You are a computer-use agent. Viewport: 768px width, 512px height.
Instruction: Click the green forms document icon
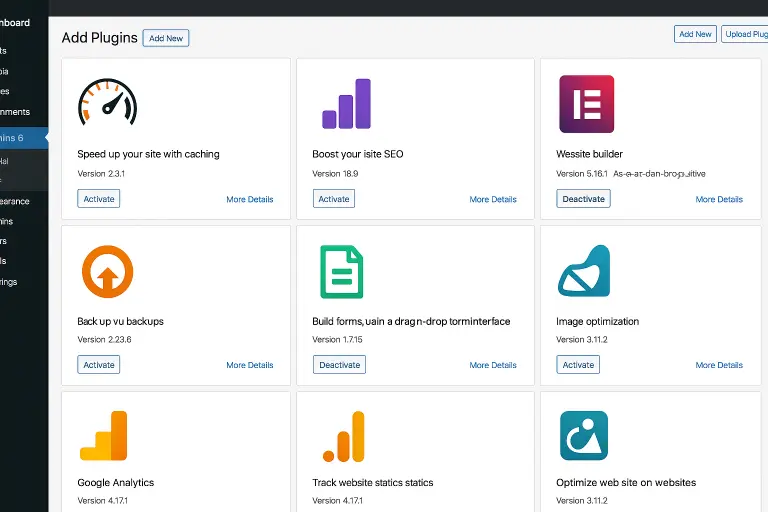click(x=341, y=271)
